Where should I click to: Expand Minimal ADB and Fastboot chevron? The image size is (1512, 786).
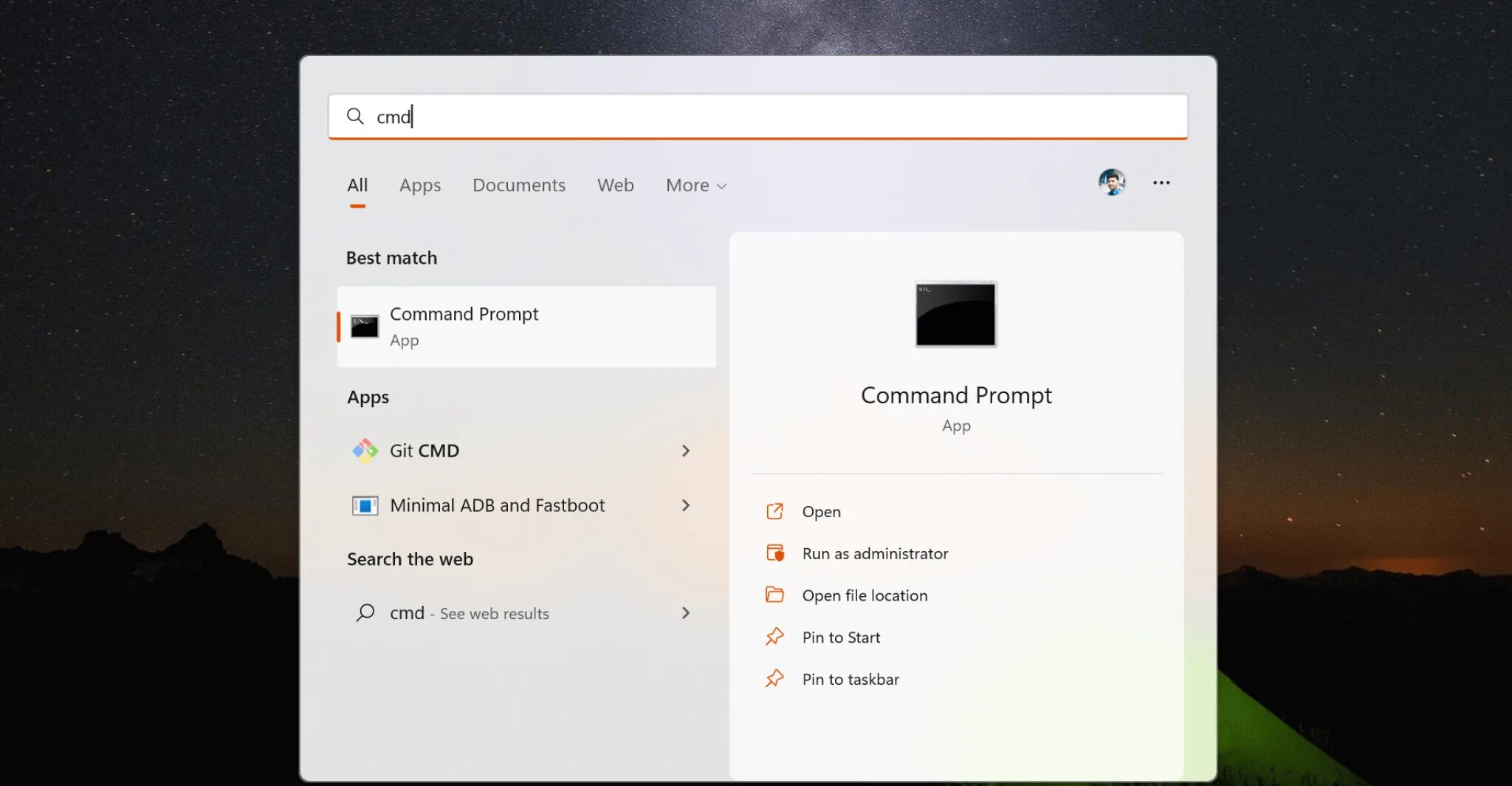[x=686, y=505]
